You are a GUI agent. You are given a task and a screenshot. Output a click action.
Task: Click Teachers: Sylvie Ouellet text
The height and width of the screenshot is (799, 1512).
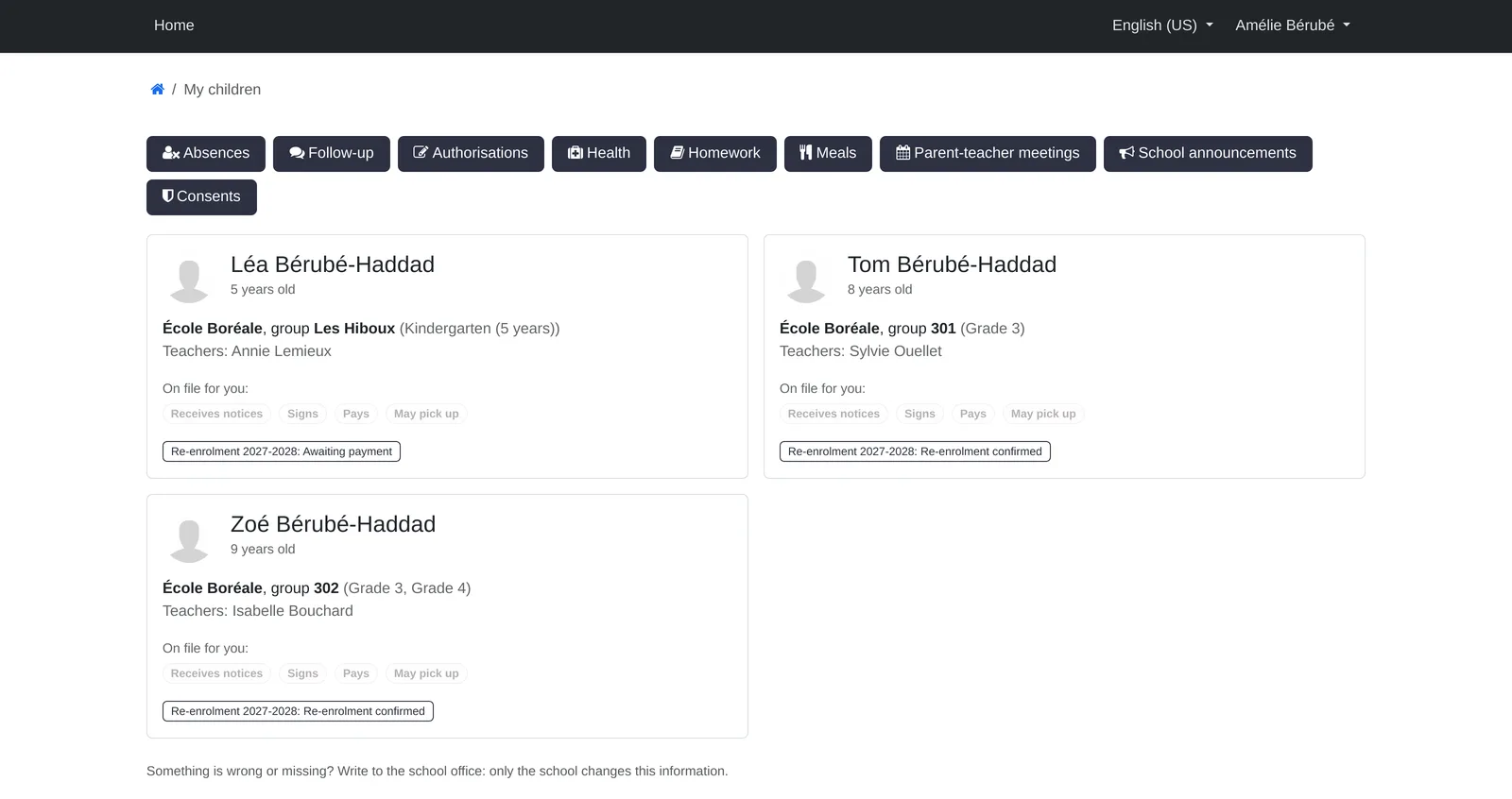(861, 351)
